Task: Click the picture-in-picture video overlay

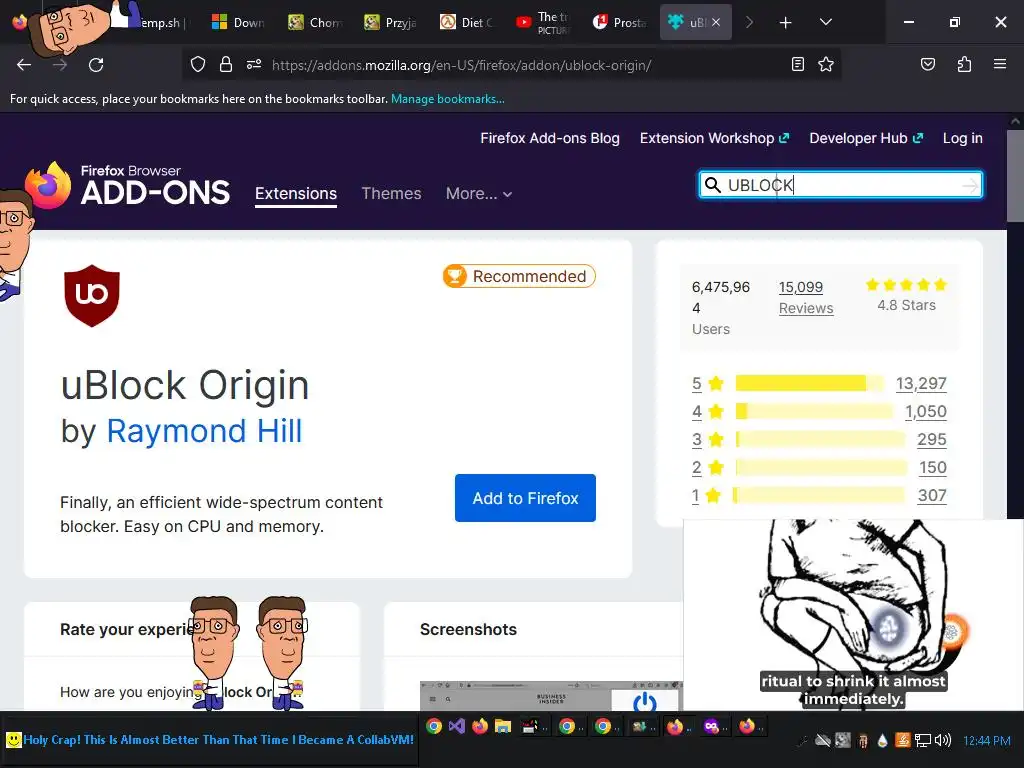Action: coord(853,615)
